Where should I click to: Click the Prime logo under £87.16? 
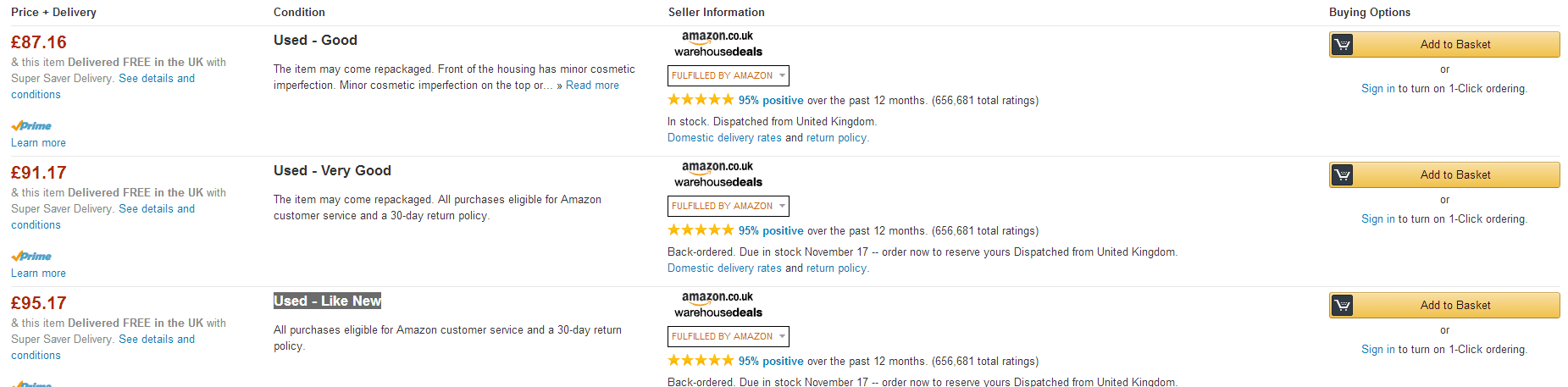point(31,126)
